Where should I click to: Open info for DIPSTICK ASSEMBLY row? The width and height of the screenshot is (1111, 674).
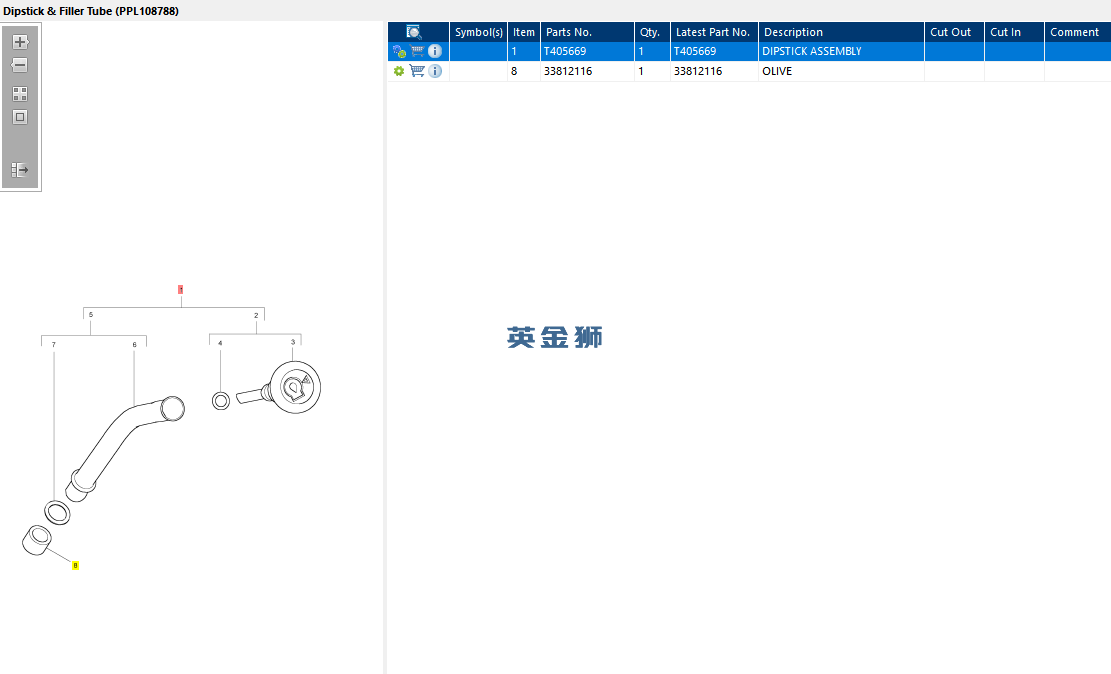tap(435, 51)
